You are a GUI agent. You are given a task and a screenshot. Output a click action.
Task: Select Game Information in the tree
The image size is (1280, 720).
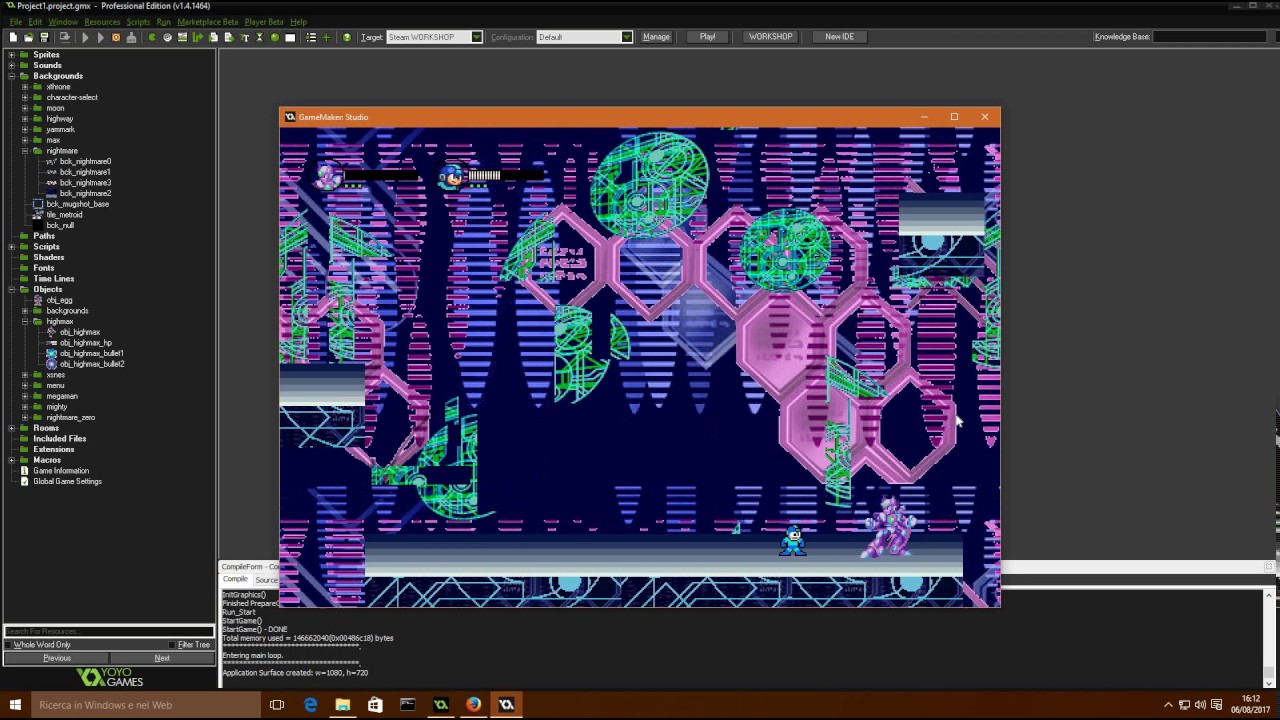pos(61,471)
